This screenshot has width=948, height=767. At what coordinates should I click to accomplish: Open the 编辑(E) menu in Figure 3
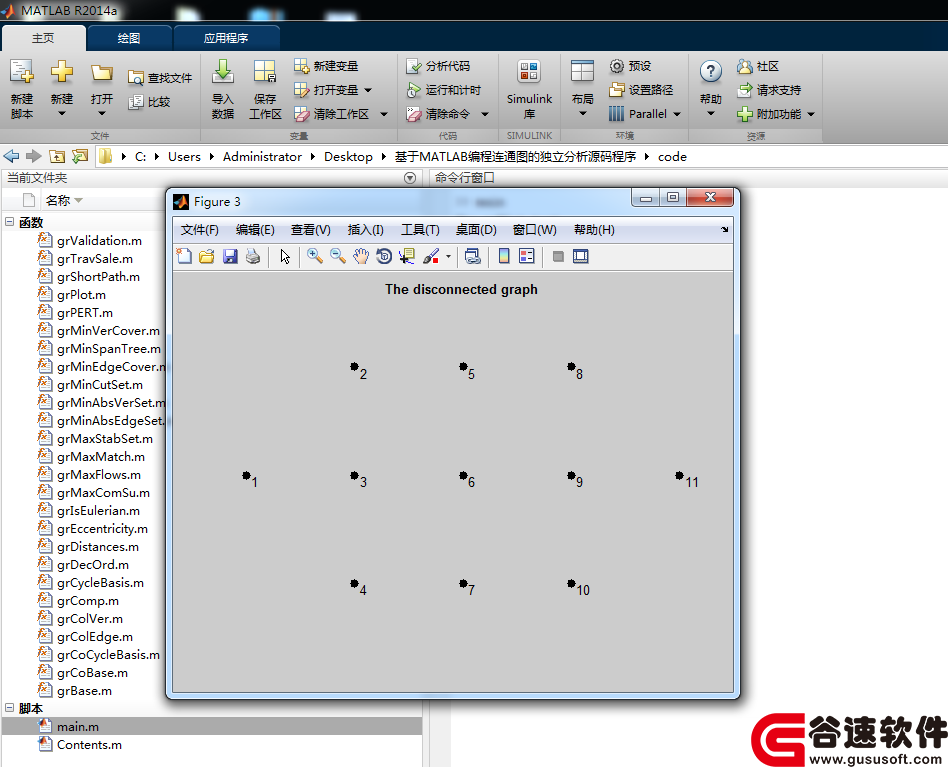point(255,230)
